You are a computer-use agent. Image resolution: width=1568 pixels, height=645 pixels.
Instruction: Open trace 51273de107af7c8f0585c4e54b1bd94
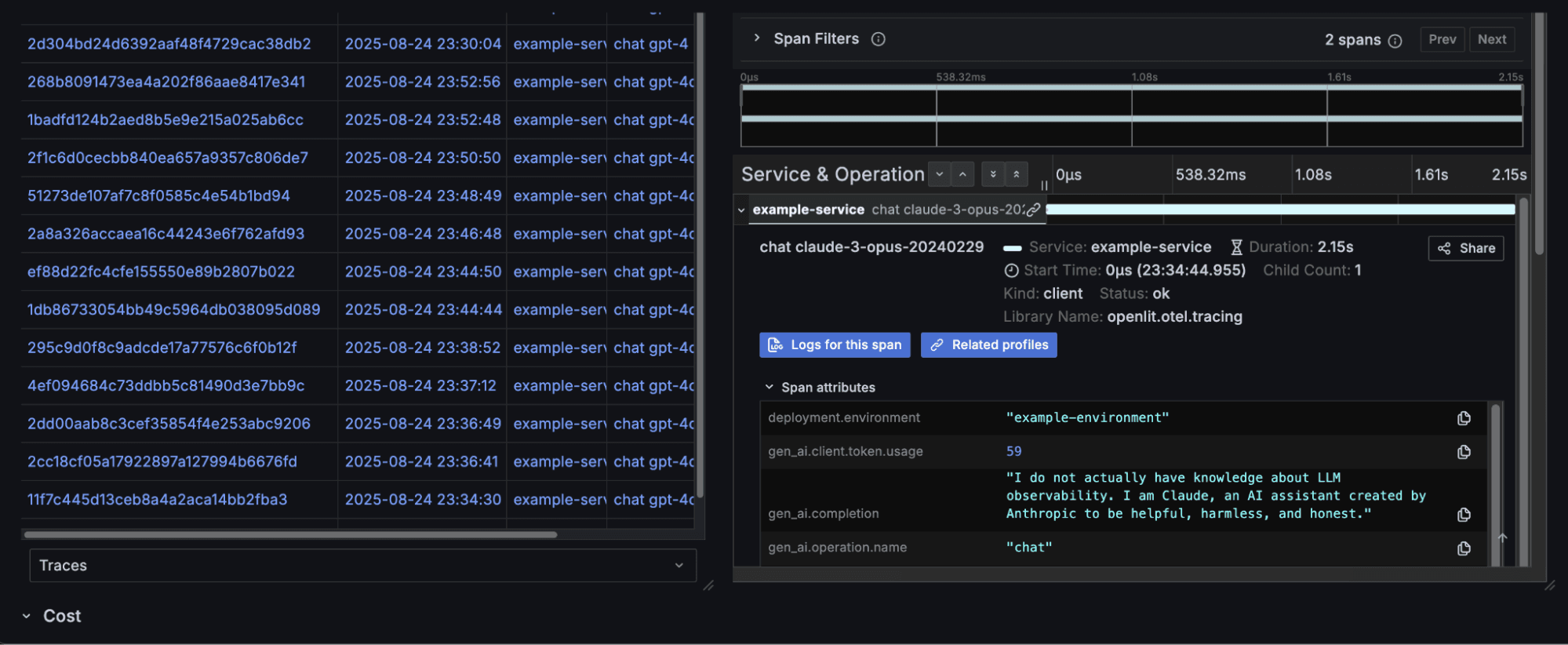(x=158, y=195)
